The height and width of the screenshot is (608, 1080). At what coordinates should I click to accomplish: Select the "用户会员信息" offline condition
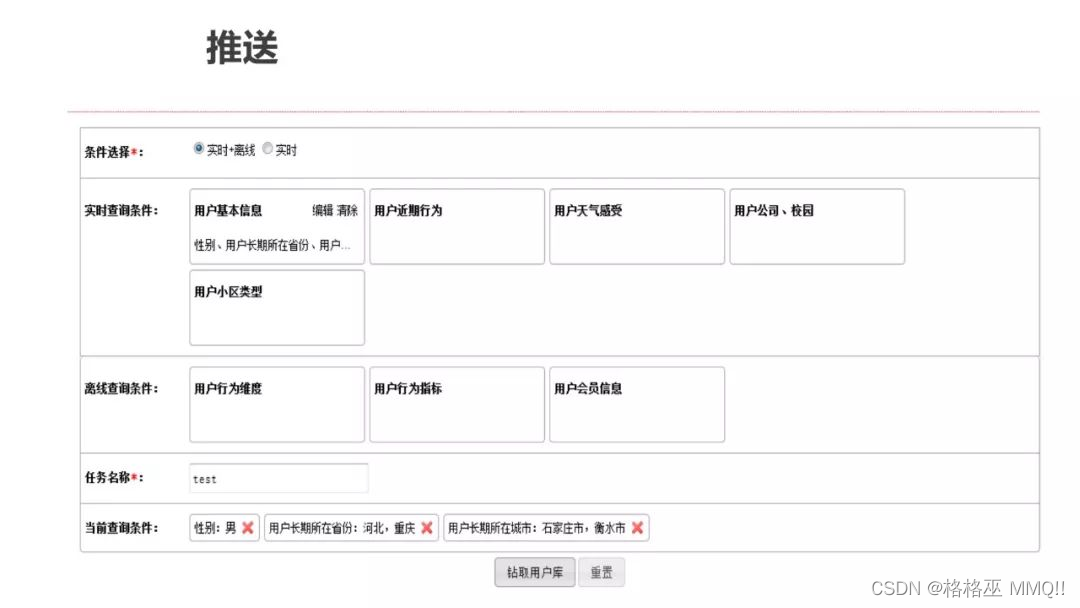tap(637, 404)
